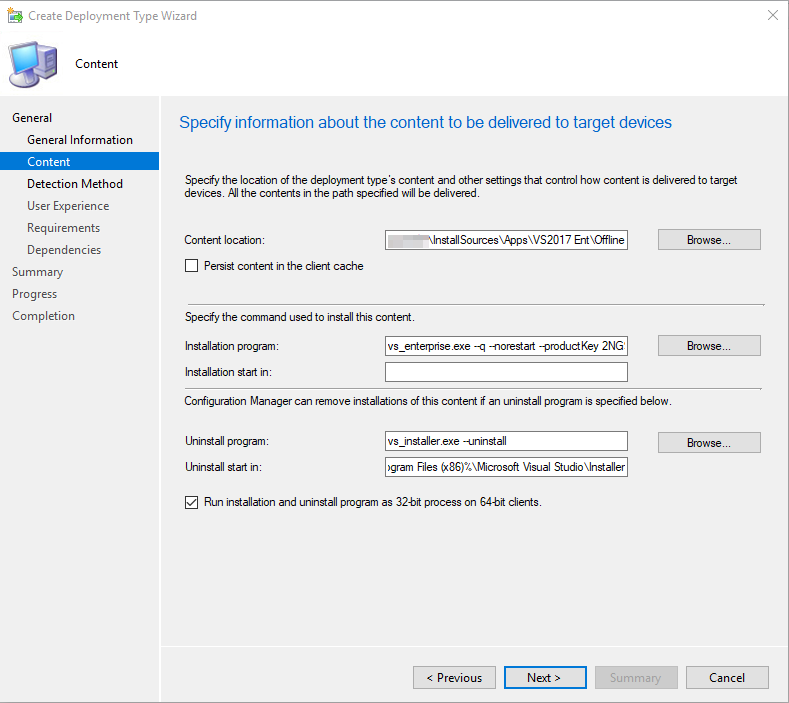Viewport: 789px width, 703px height.
Task: Select the Content step in sidebar
Action: click(49, 162)
